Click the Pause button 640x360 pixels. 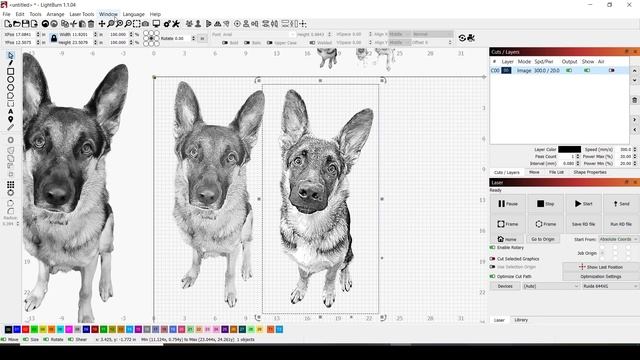click(x=508, y=204)
